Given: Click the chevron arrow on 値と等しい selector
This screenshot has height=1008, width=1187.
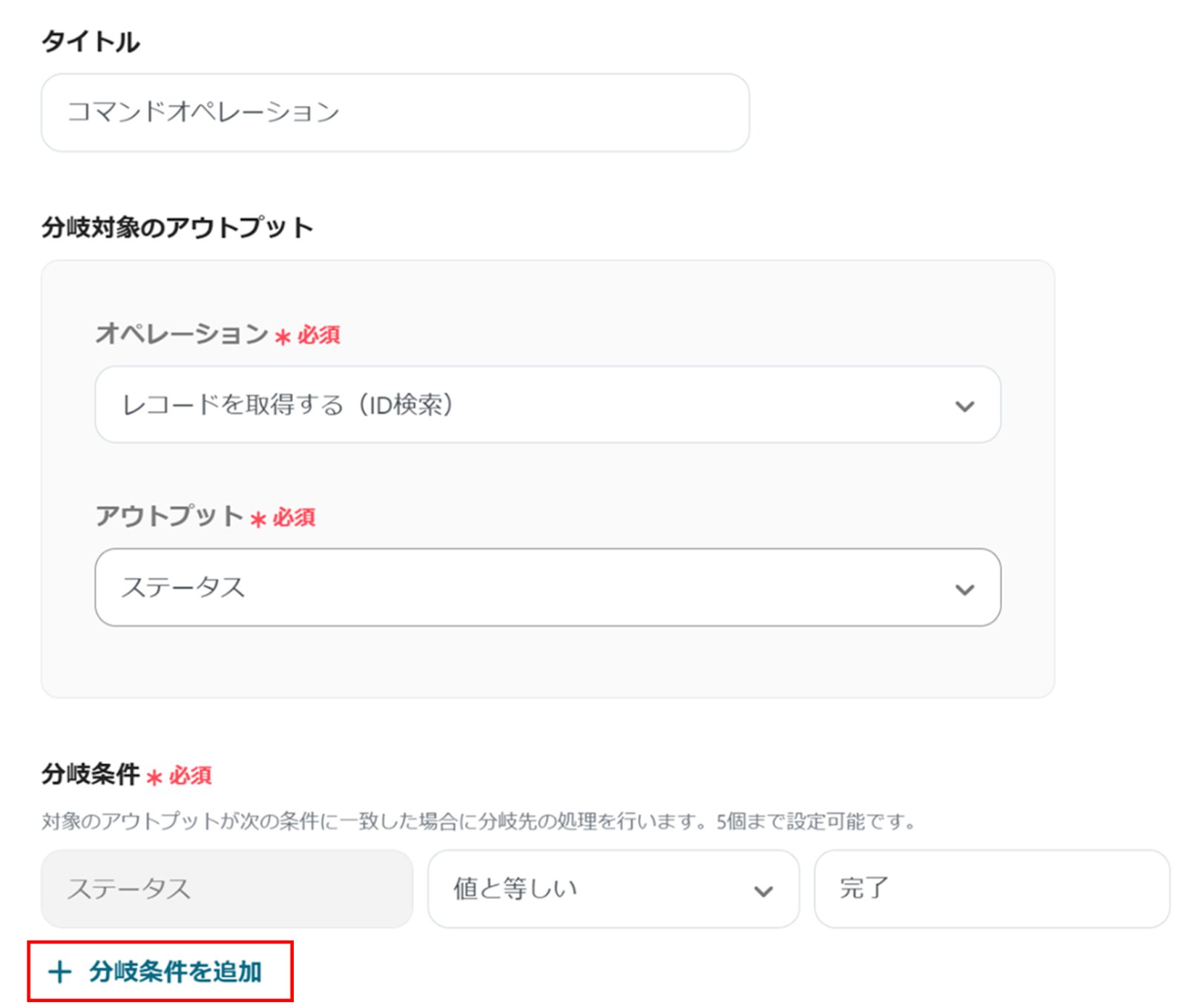Looking at the screenshot, I should click(x=763, y=890).
